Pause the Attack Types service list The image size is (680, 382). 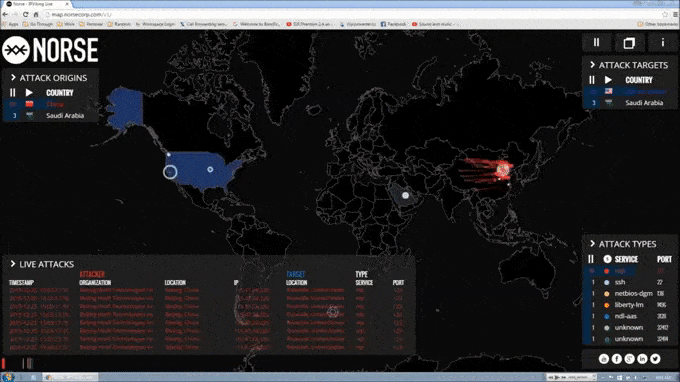[x=591, y=259]
